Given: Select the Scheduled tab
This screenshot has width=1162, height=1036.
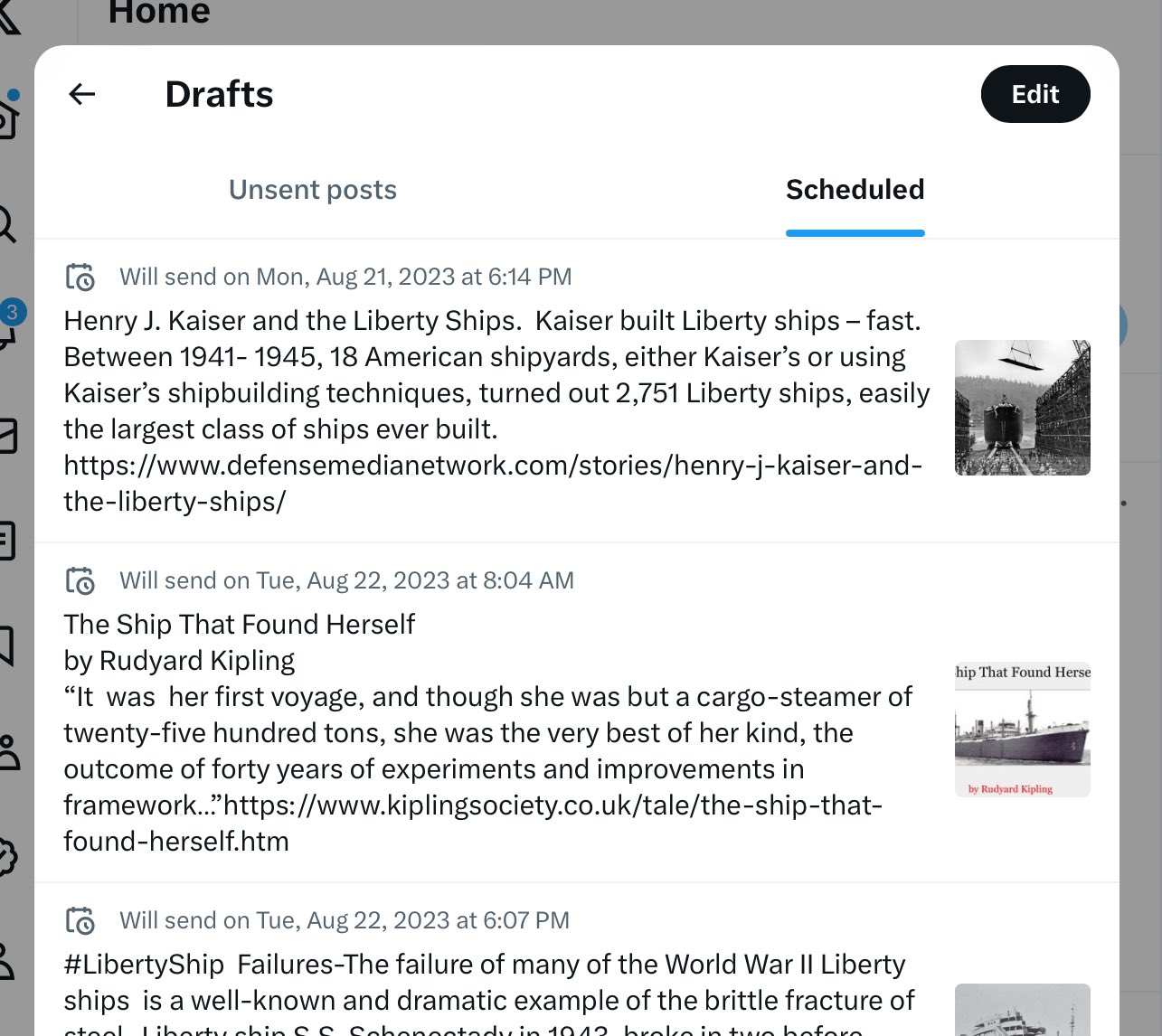Looking at the screenshot, I should pyautogui.click(x=855, y=190).
